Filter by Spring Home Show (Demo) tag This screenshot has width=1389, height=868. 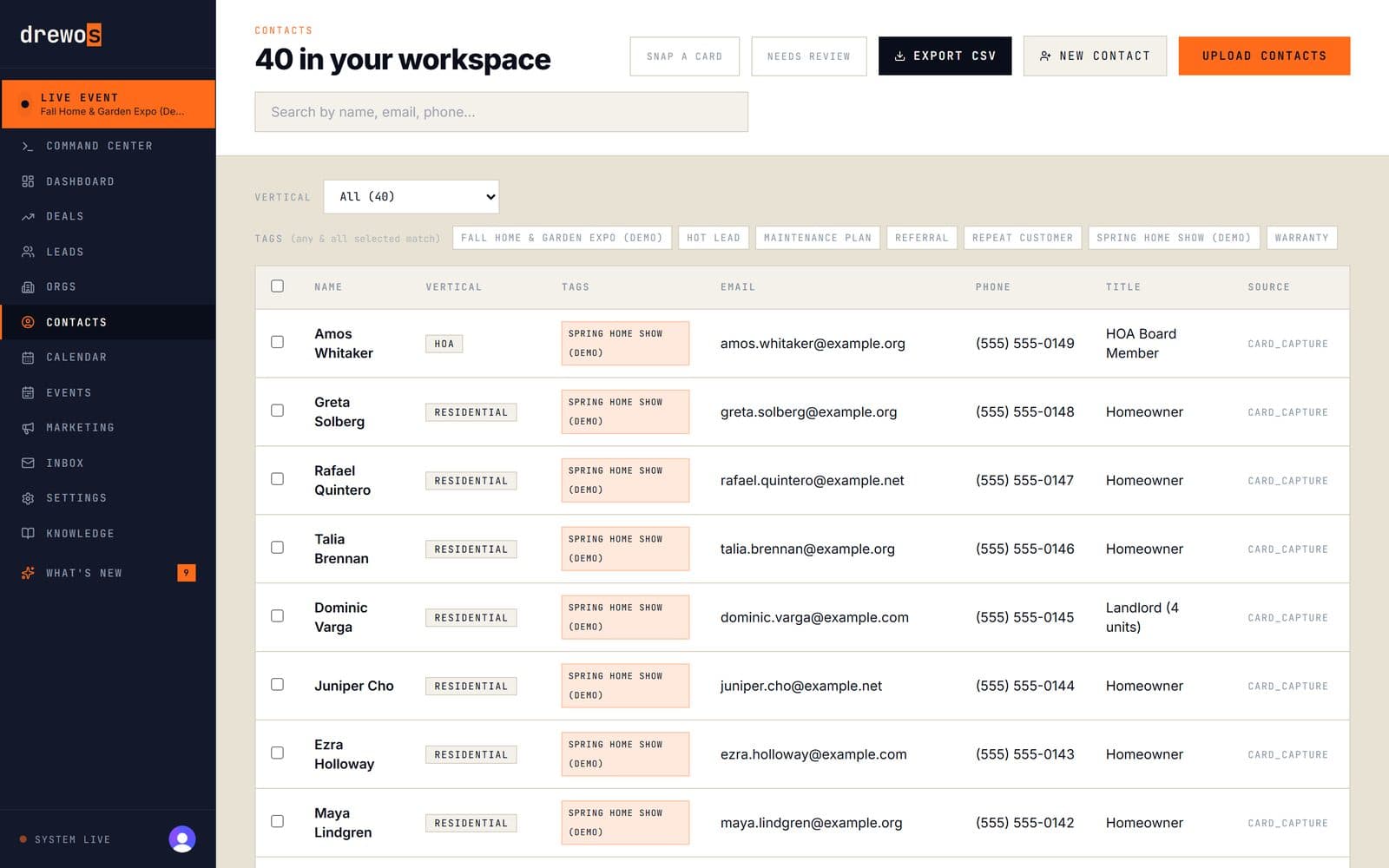point(1174,238)
